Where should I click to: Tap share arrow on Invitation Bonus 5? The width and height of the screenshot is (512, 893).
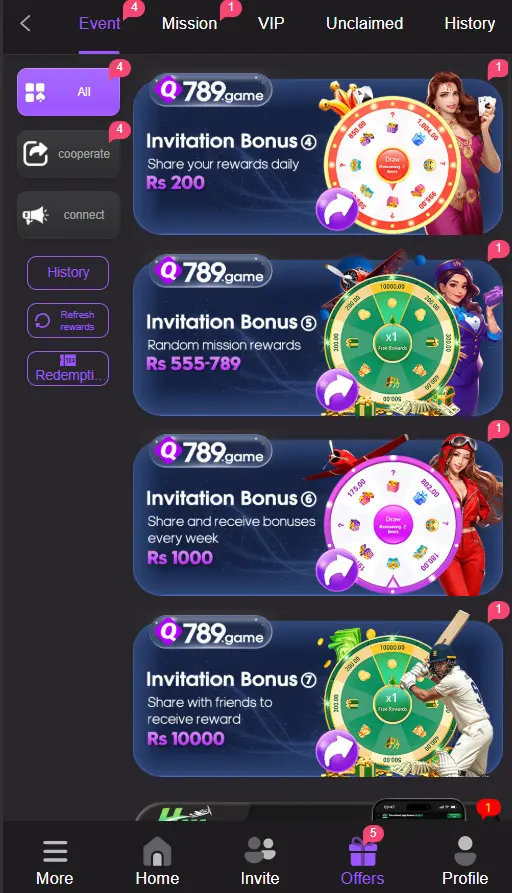(337, 390)
